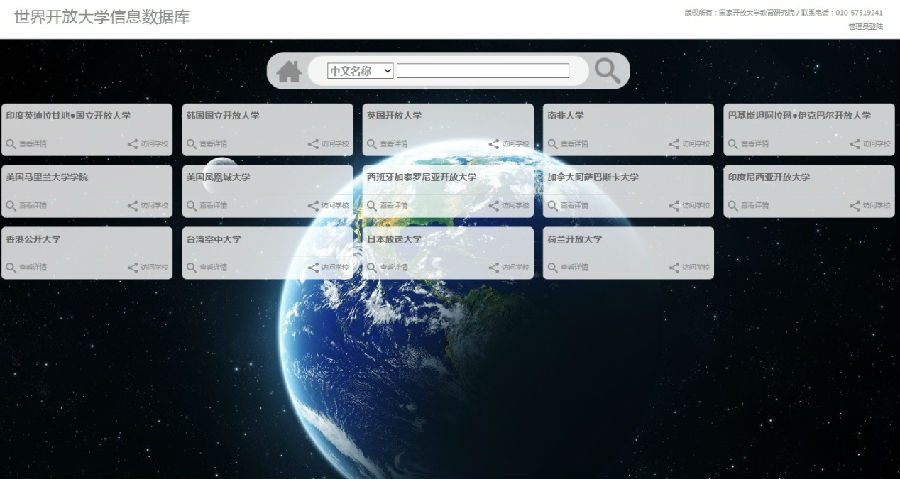
Task: Open the 中文名称 search field dropdown
Action: click(x=360, y=71)
